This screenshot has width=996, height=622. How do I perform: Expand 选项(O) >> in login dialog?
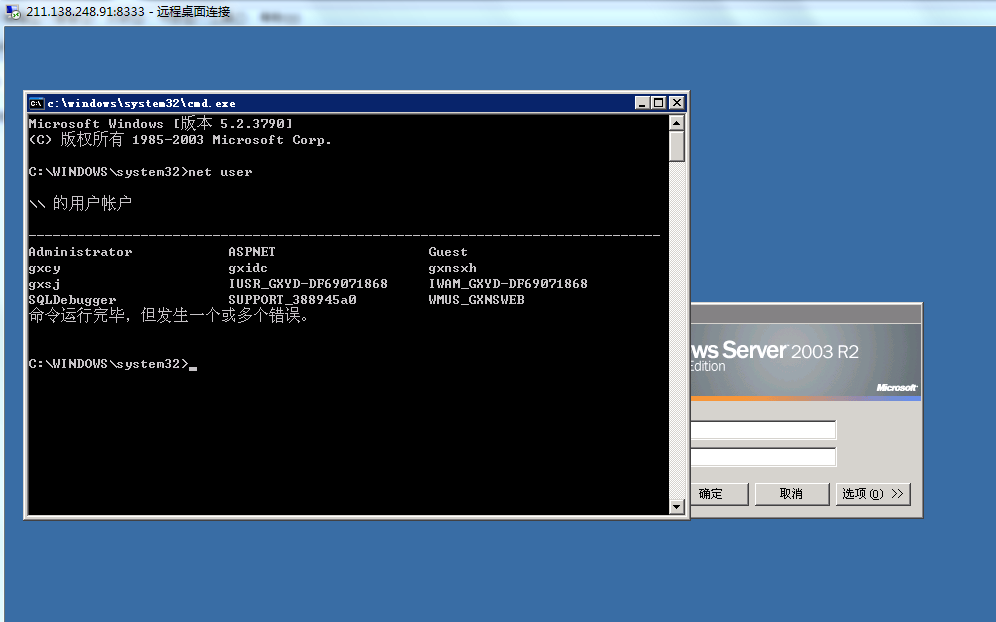pyautogui.click(x=873, y=494)
